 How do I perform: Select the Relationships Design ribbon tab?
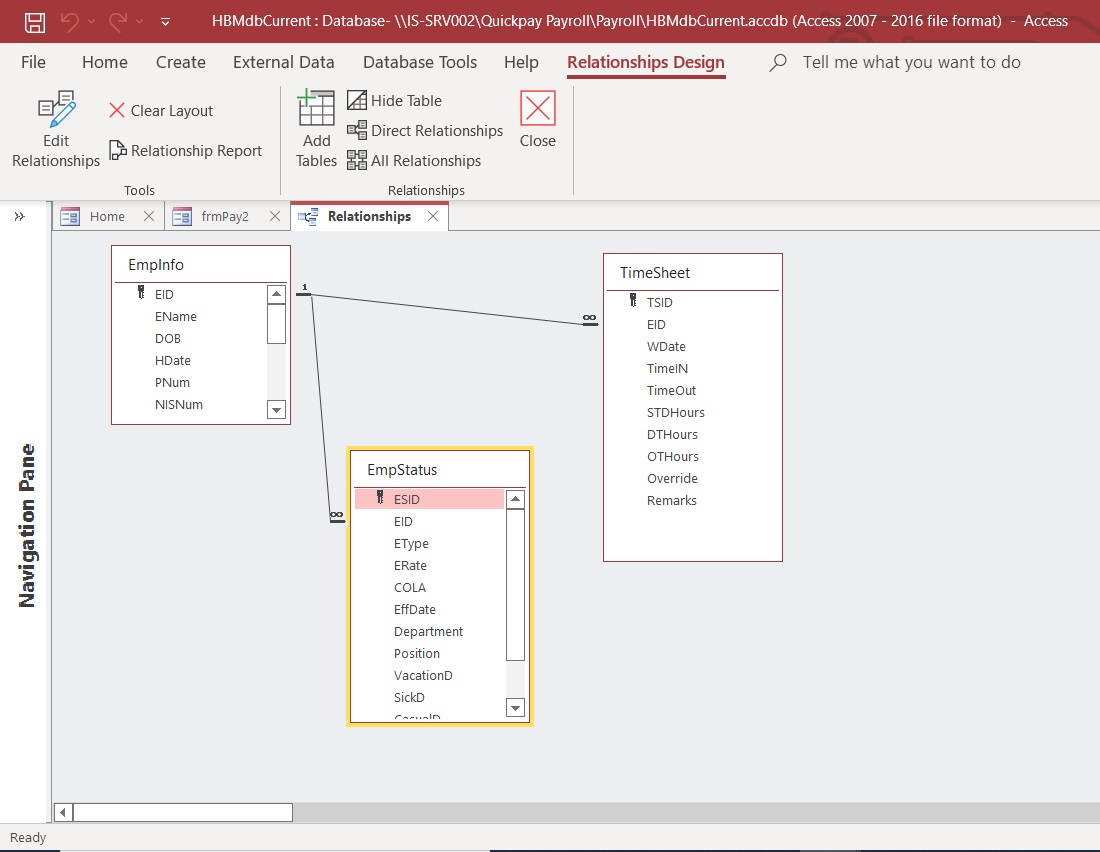click(645, 62)
